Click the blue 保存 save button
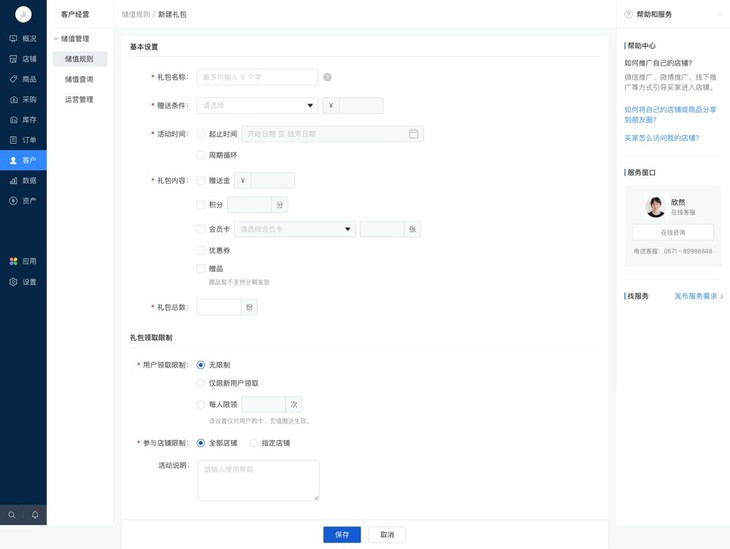 [342, 535]
